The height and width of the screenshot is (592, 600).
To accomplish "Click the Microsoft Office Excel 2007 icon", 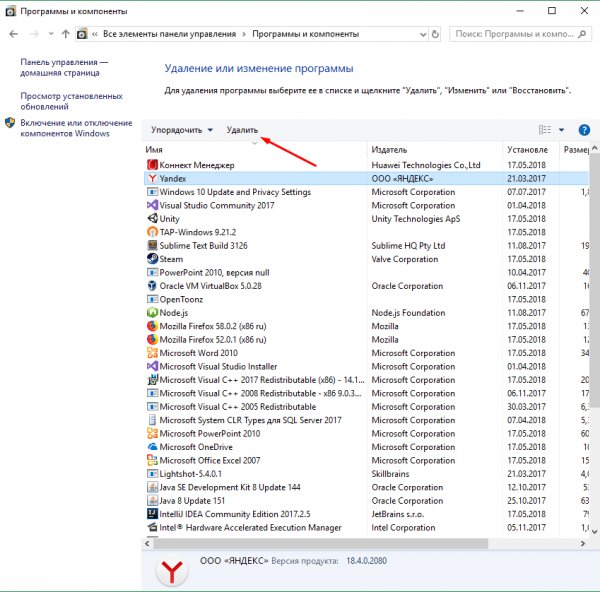I will click(x=152, y=460).
